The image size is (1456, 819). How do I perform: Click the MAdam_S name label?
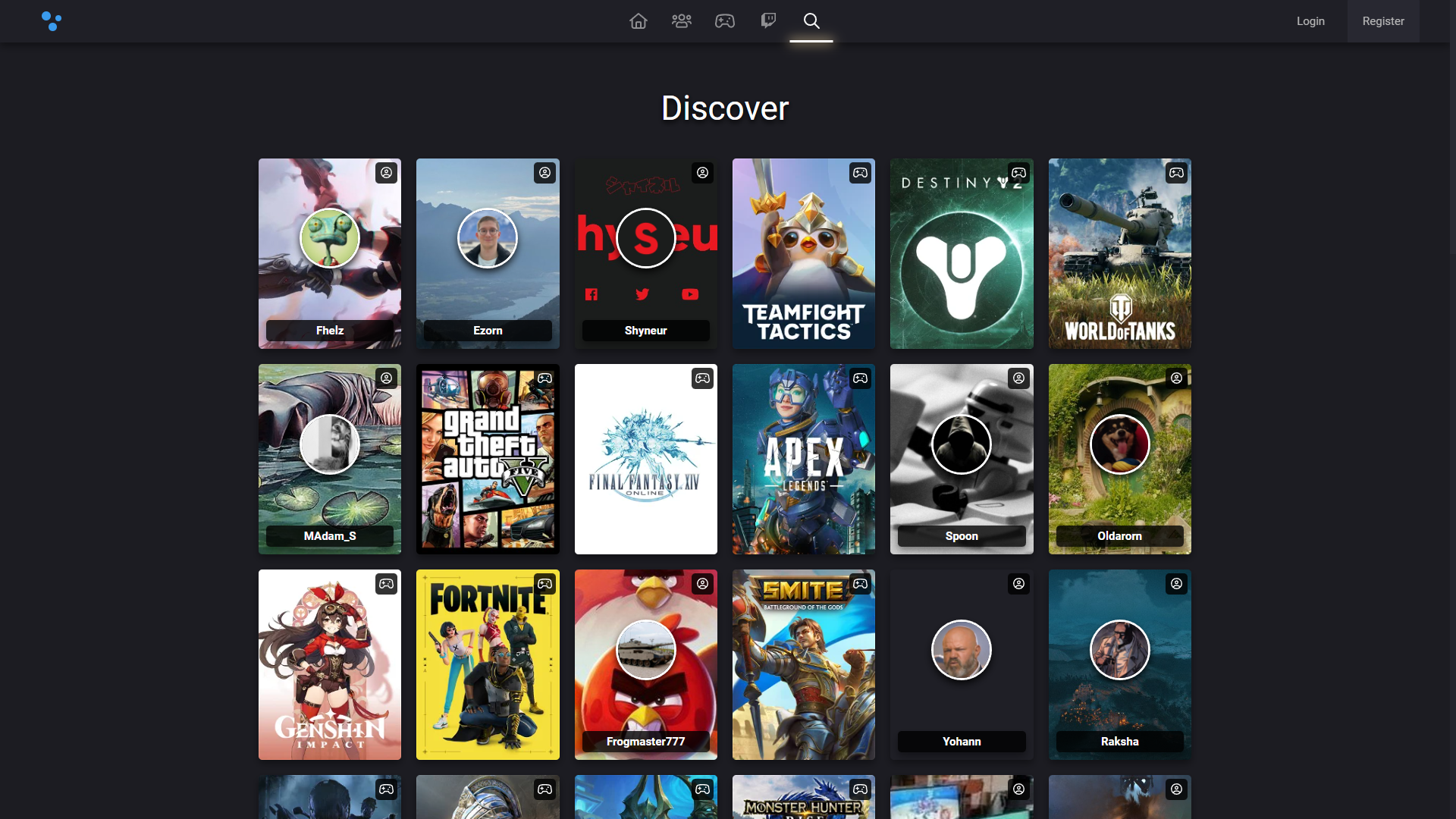[x=330, y=536]
